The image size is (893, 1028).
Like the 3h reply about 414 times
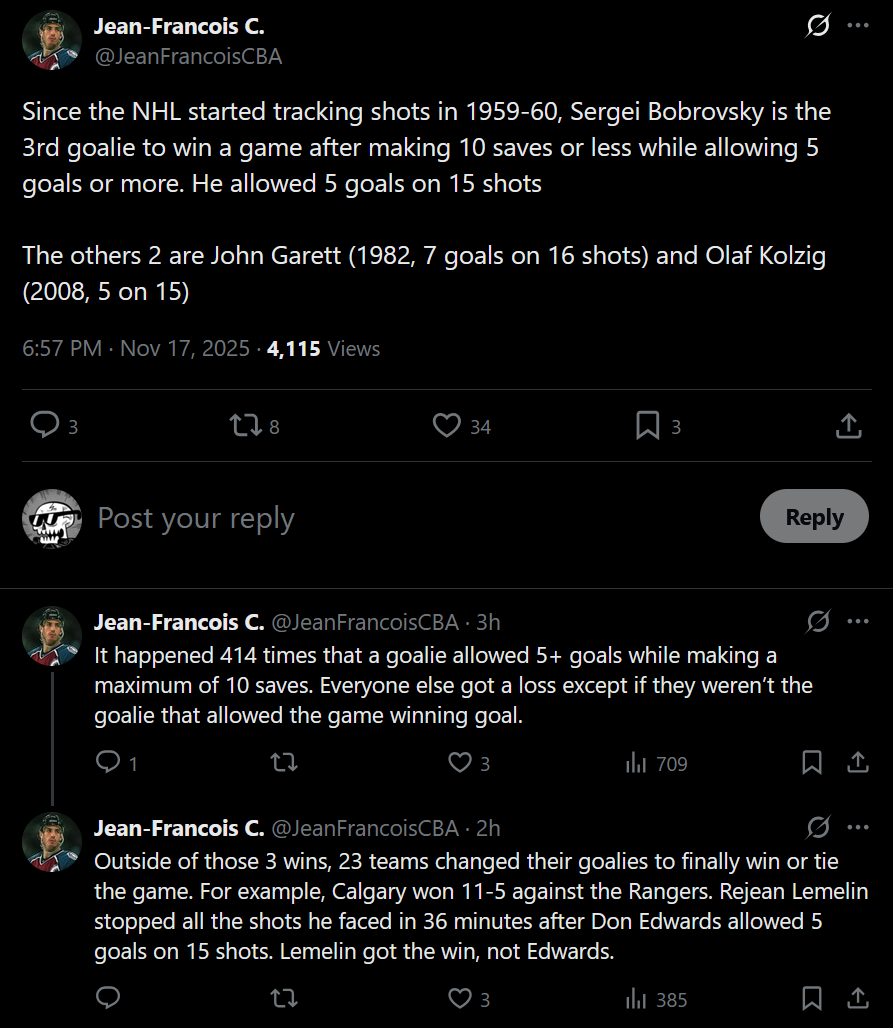[x=459, y=763]
